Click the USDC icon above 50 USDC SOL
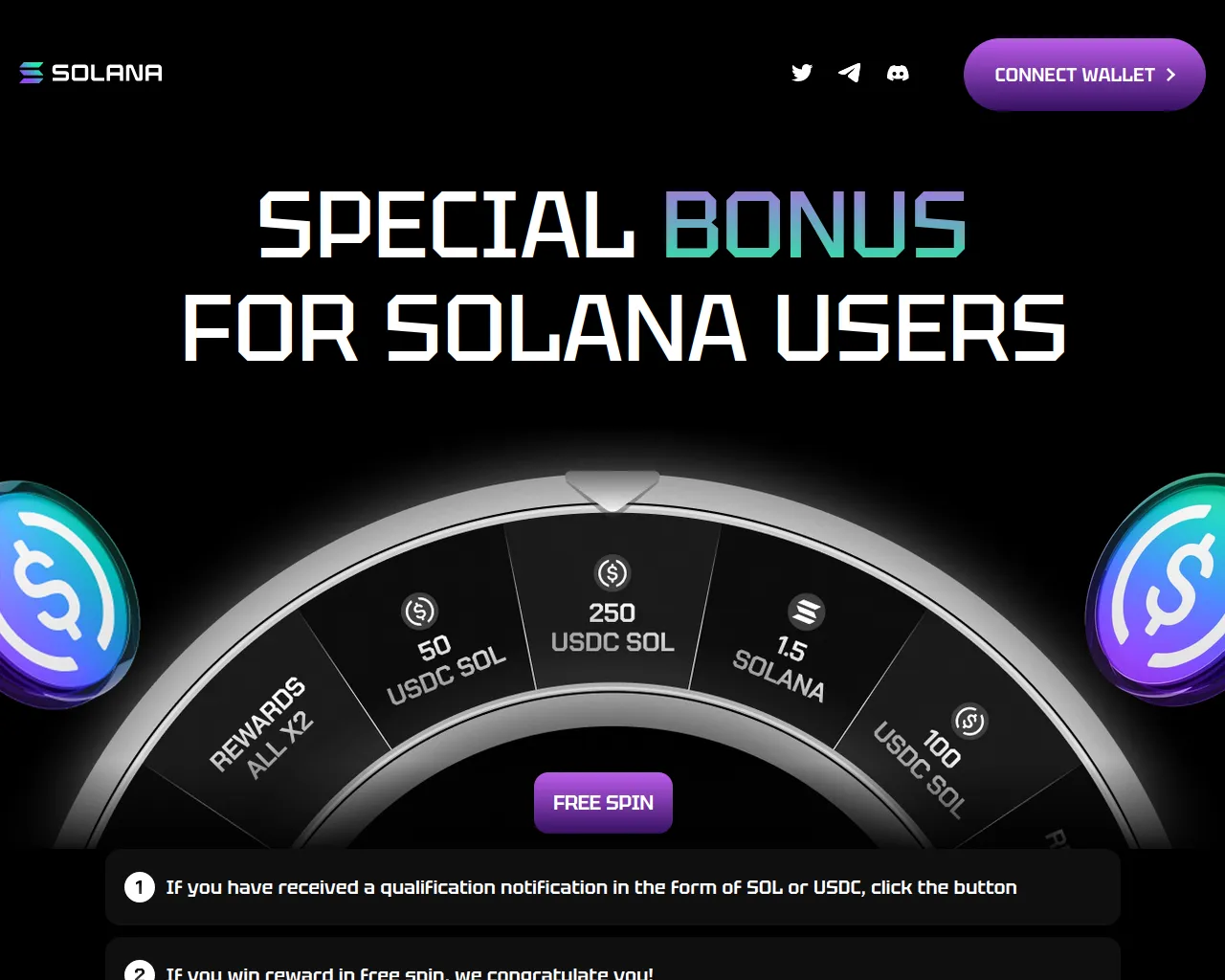 pos(420,610)
